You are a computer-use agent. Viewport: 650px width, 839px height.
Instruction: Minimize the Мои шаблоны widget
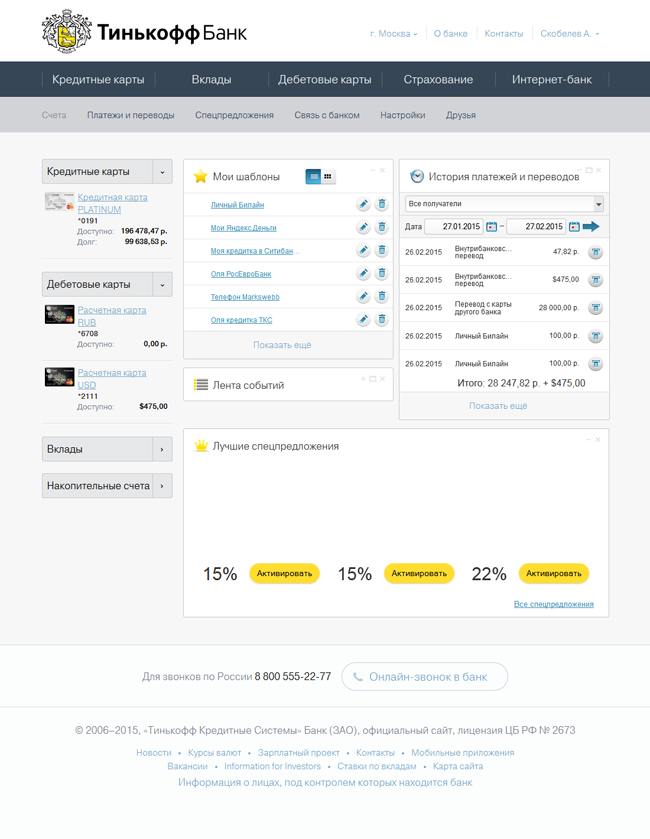[373, 170]
